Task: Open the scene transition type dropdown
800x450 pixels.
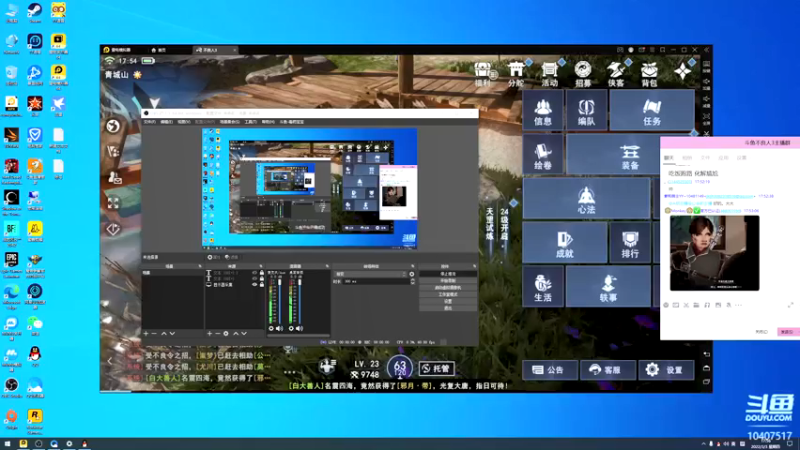Action: [x=371, y=274]
